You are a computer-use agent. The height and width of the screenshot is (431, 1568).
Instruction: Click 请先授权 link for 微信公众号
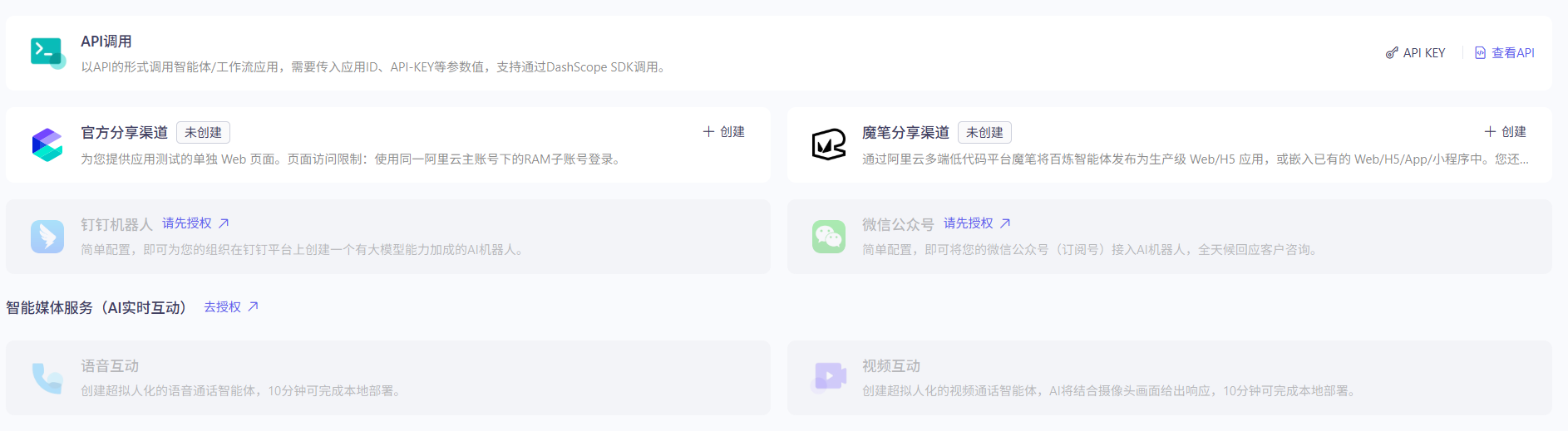pyautogui.click(x=969, y=223)
